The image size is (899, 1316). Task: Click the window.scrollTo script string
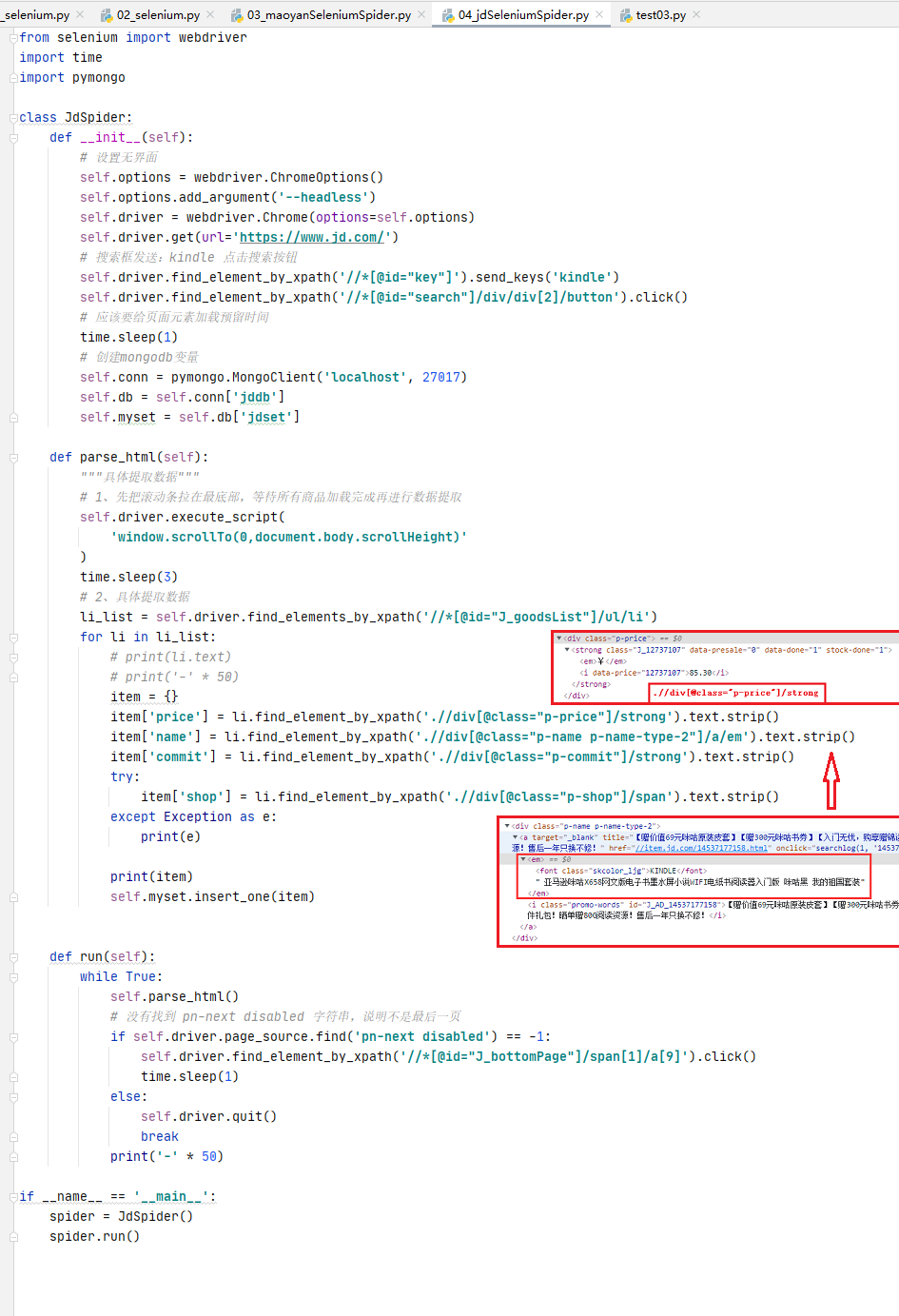(289, 537)
